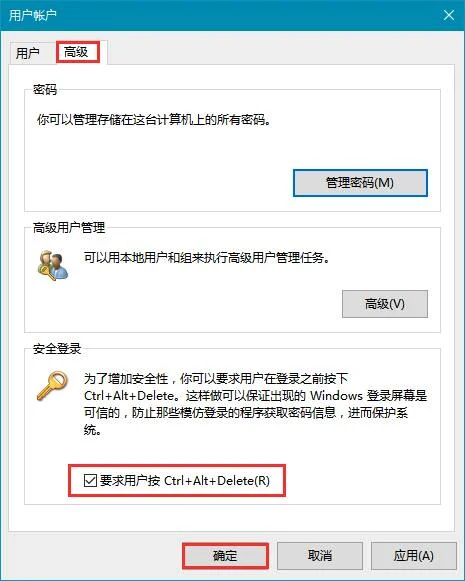Click the word Windows in the security paragraph
The width and height of the screenshot is (465, 581).
click(x=336, y=395)
